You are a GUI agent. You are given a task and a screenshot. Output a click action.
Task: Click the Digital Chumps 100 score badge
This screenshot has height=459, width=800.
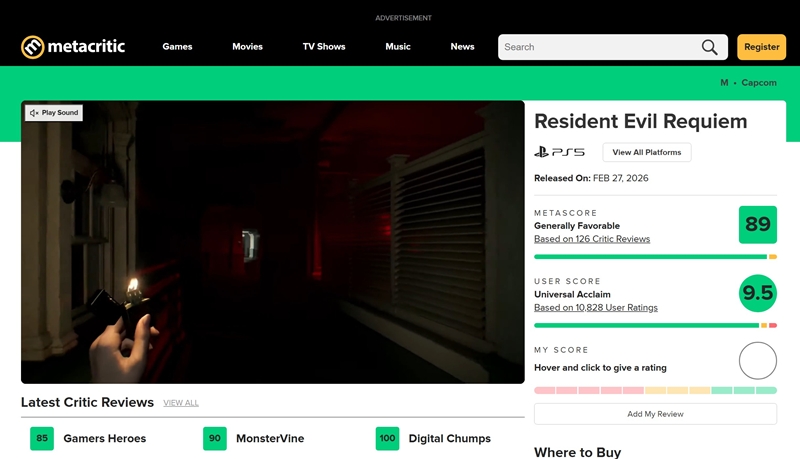click(x=387, y=438)
